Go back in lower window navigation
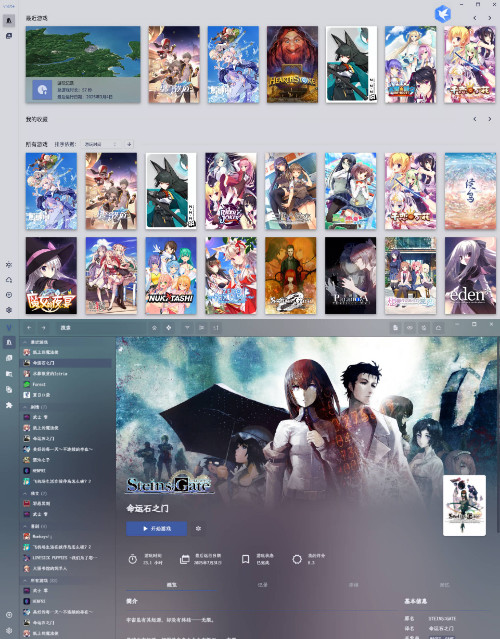Screen dimensions: 500x639 click(x=29, y=328)
